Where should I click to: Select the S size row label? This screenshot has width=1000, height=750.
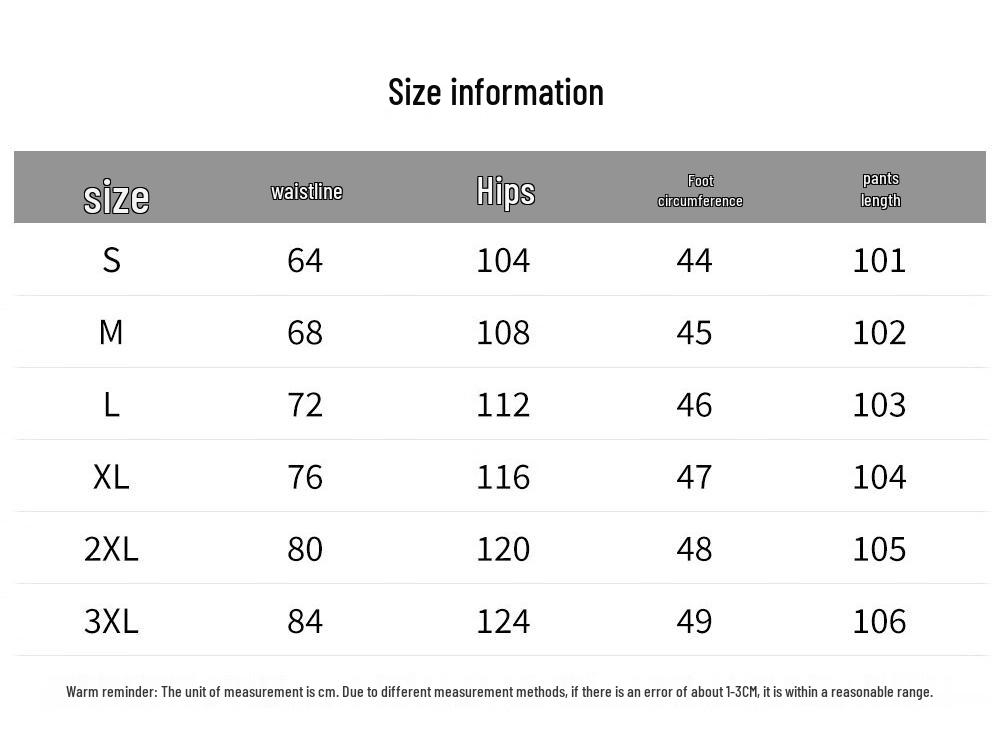click(x=111, y=260)
